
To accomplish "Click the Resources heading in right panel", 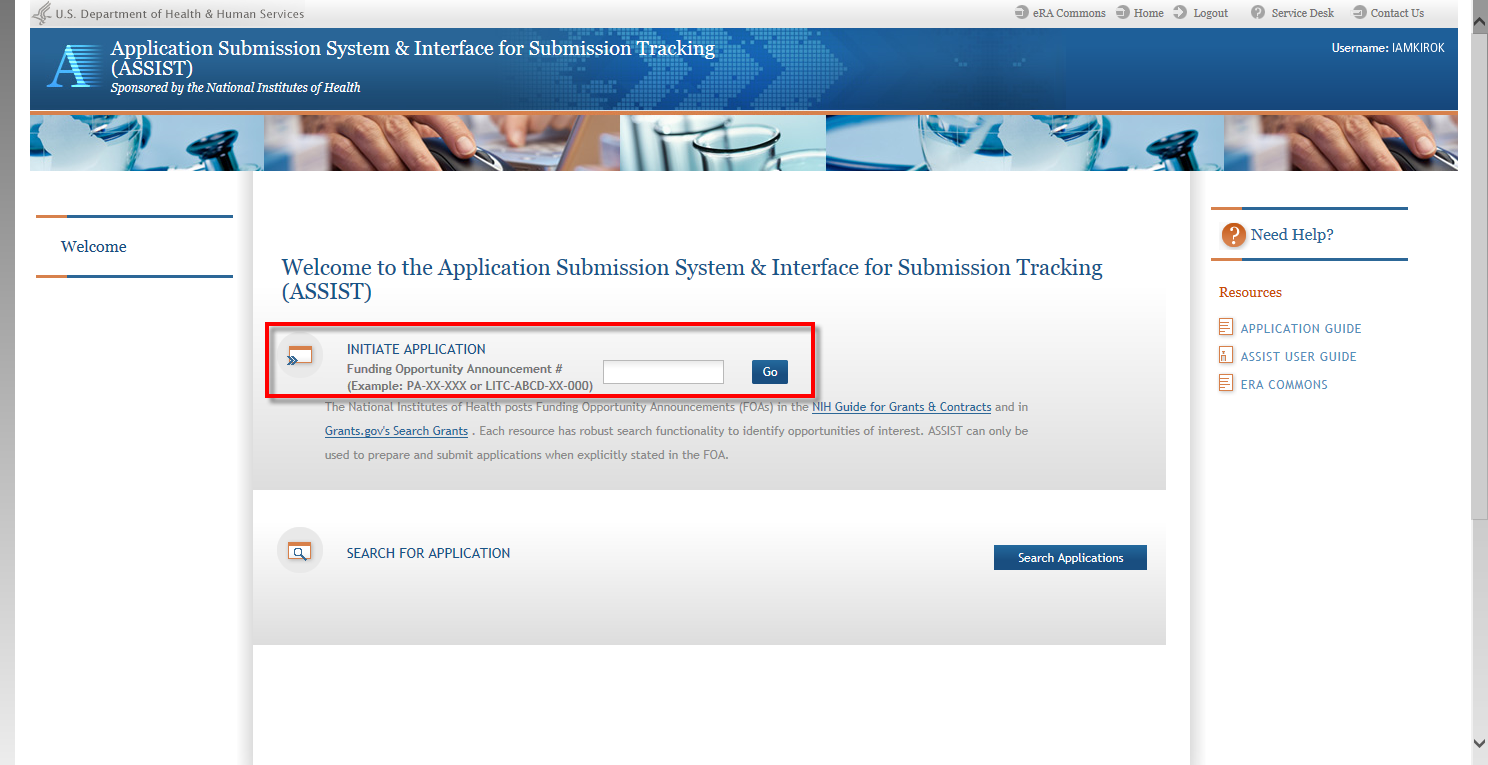I will (x=1250, y=293).
